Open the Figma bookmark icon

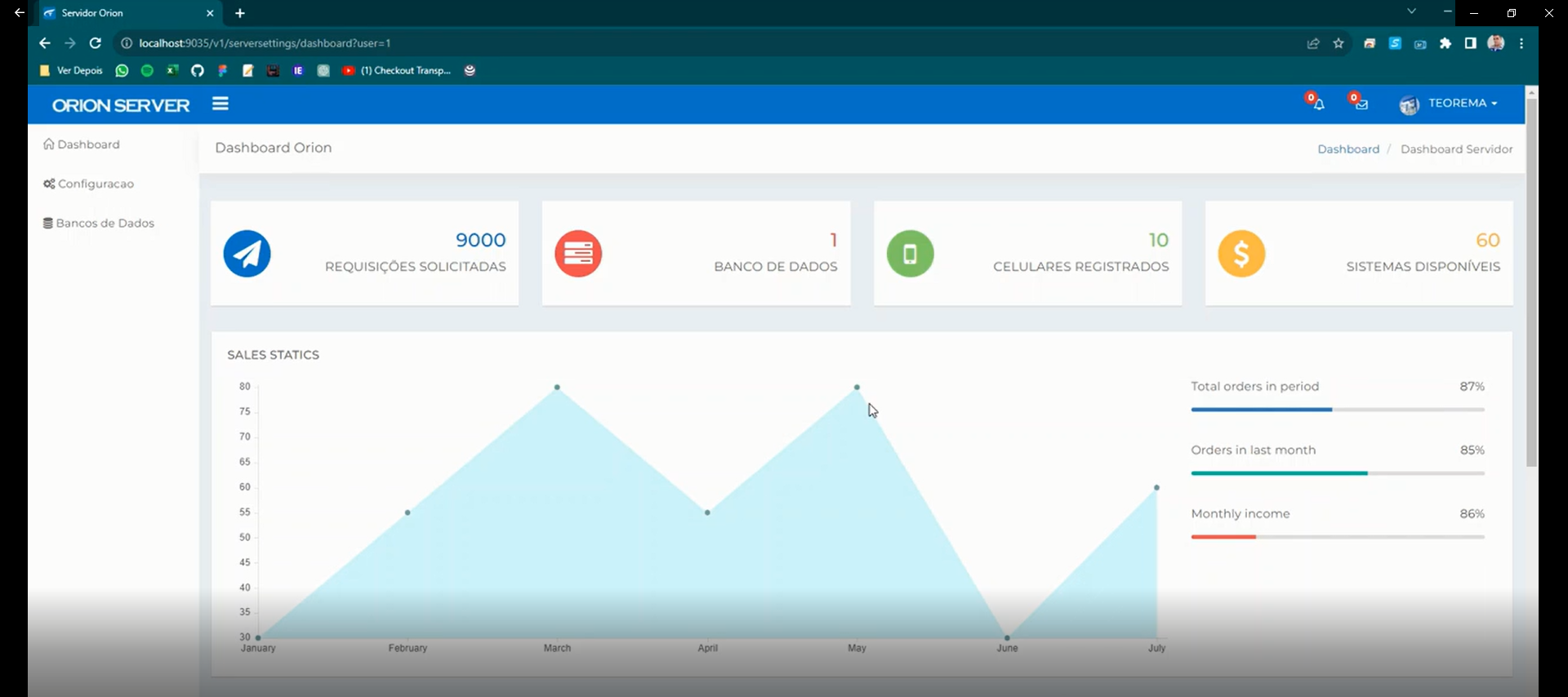point(222,71)
